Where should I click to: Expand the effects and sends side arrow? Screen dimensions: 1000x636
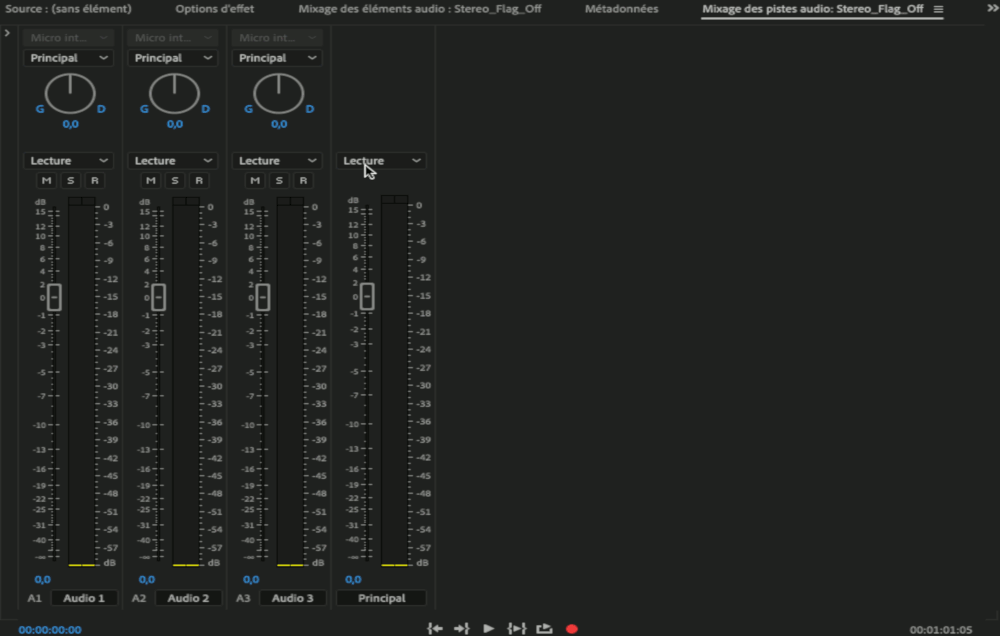pyautogui.click(x=8, y=33)
